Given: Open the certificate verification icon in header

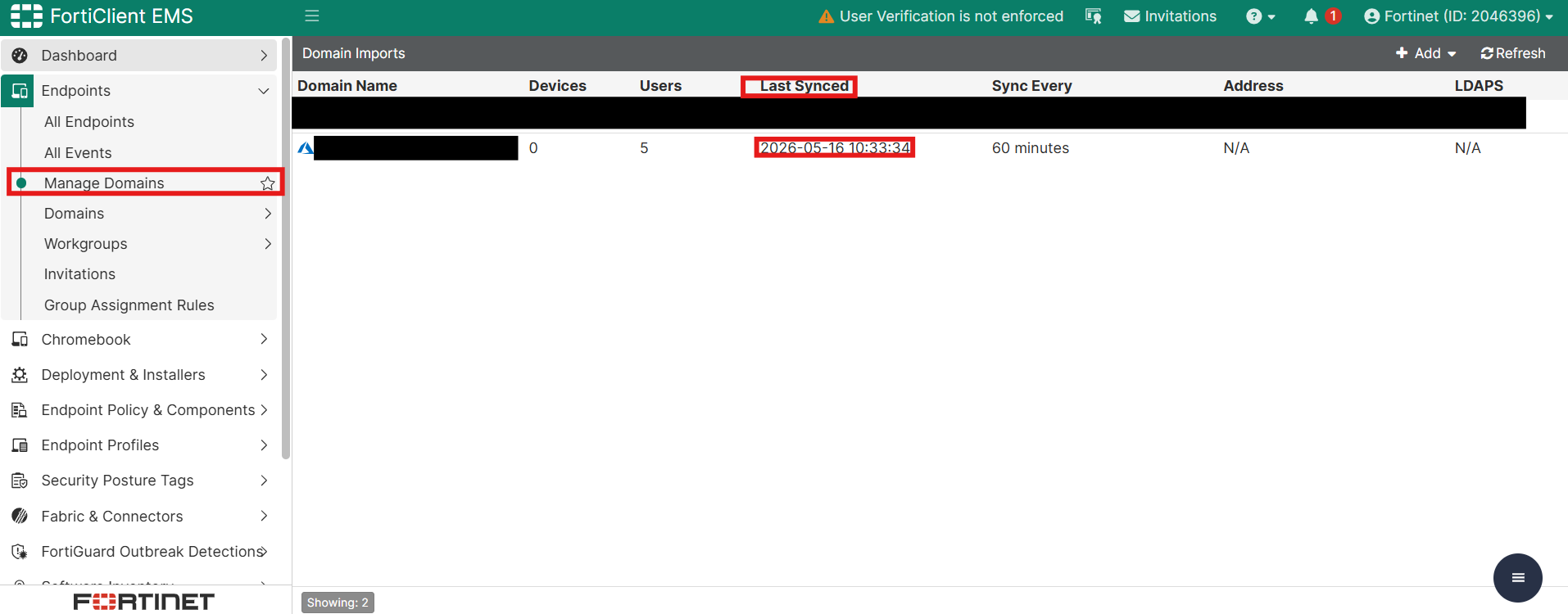Looking at the screenshot, I should (1094, 16).
